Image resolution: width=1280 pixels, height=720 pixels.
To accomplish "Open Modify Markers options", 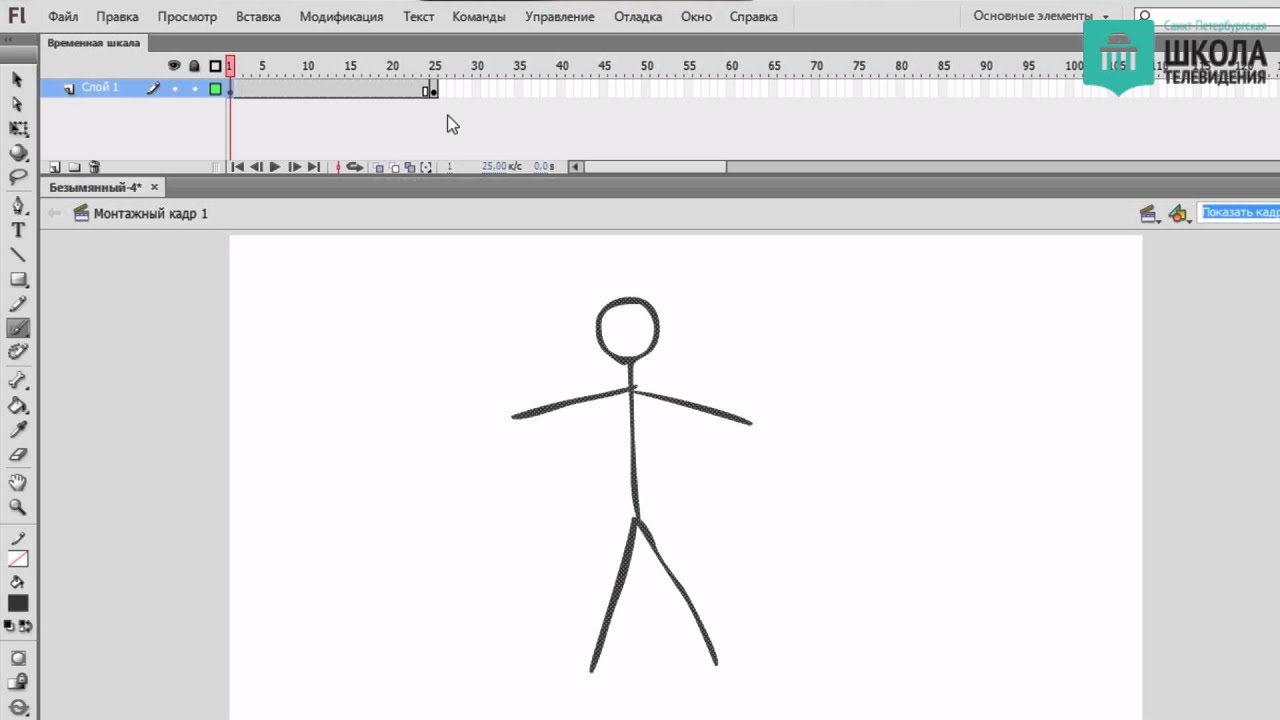I will (x=426, y=167).
